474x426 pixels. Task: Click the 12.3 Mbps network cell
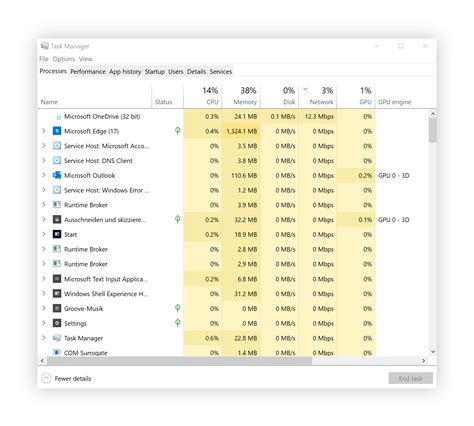[318, 116]
